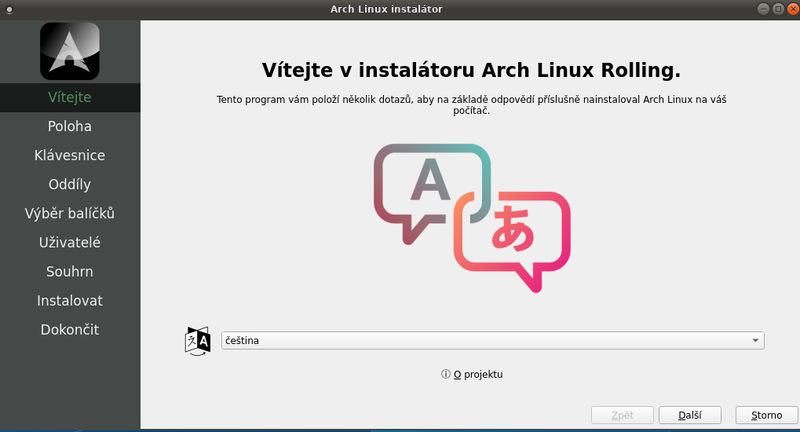800x432 pixels.
Task: Maximize the installer window
Action: [x=776, y=8]
